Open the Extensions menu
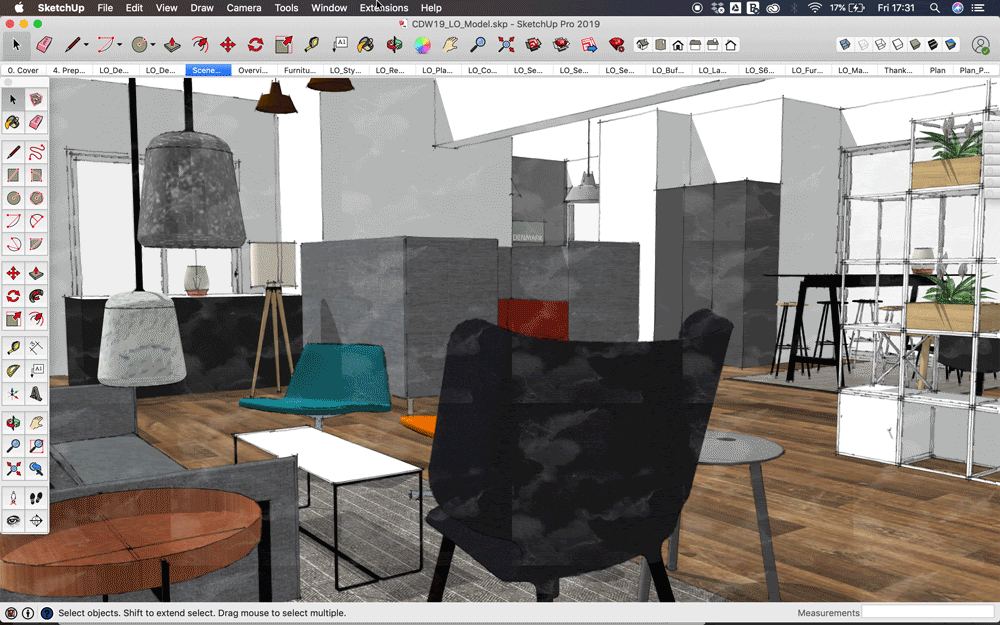The image size is (1000, 625). pyautogui.click(x=384, y=7)
